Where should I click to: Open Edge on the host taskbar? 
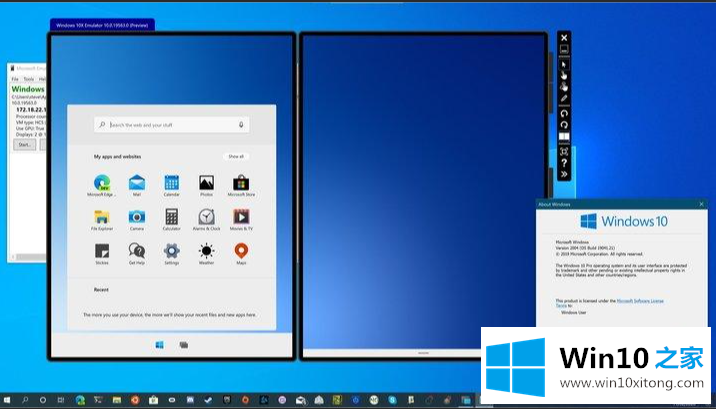click(x=80, y=400)
